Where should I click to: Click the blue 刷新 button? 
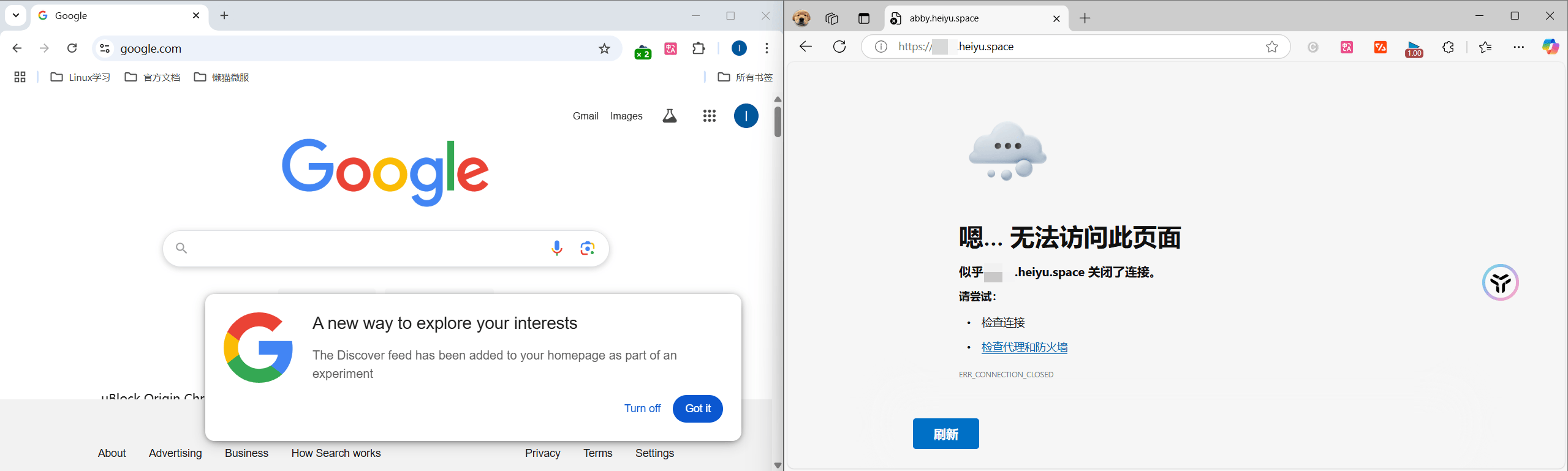(945, 434)
